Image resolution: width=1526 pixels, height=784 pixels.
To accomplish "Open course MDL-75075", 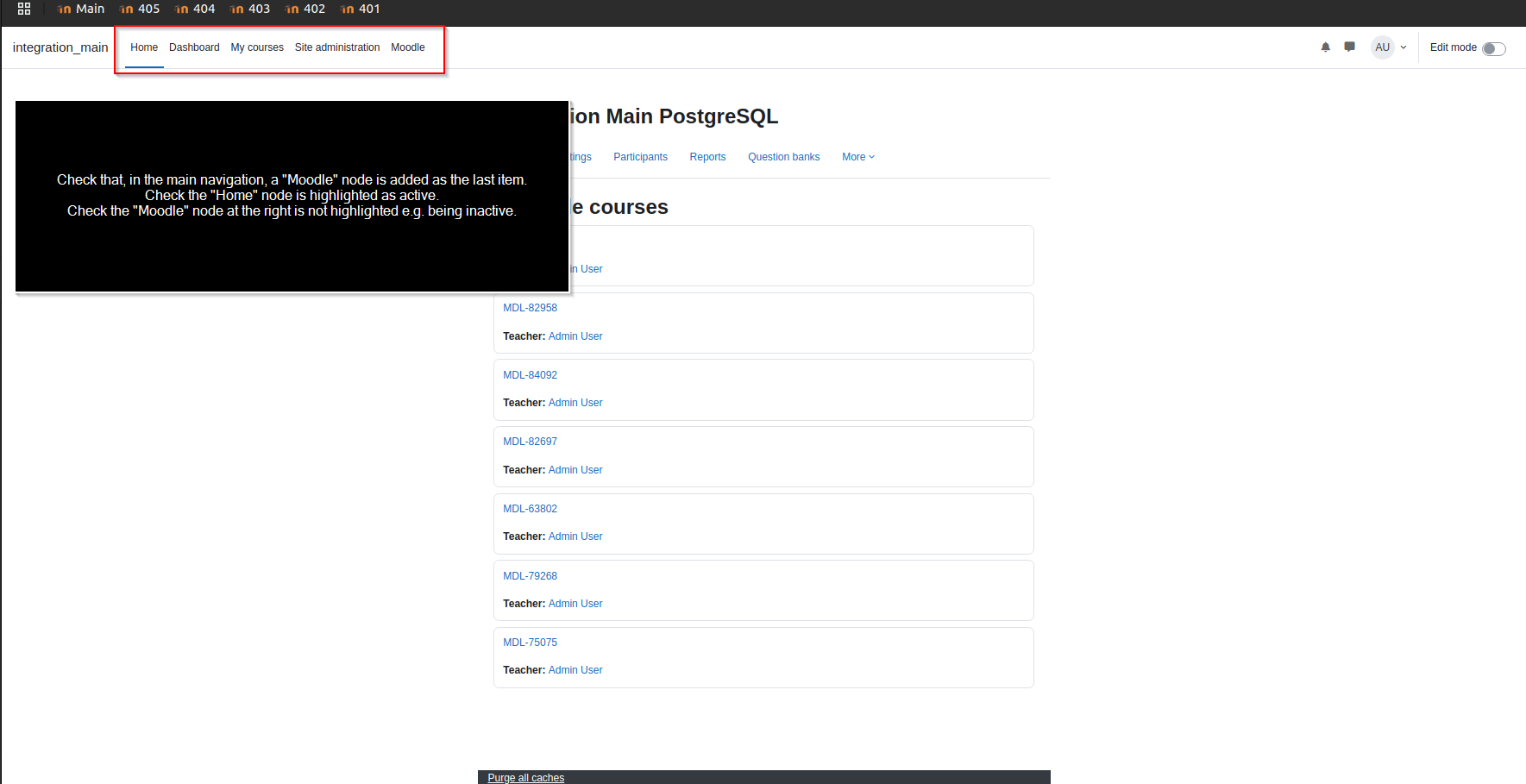I will (x=530, y=643).
